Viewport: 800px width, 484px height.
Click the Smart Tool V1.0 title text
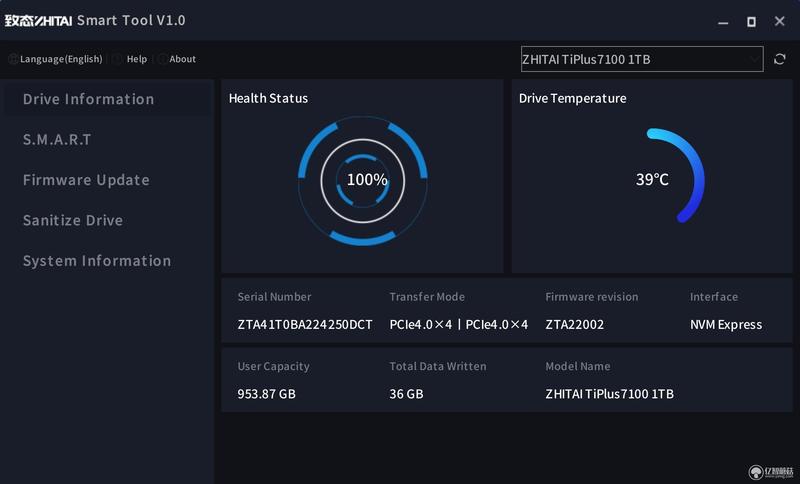131,20
